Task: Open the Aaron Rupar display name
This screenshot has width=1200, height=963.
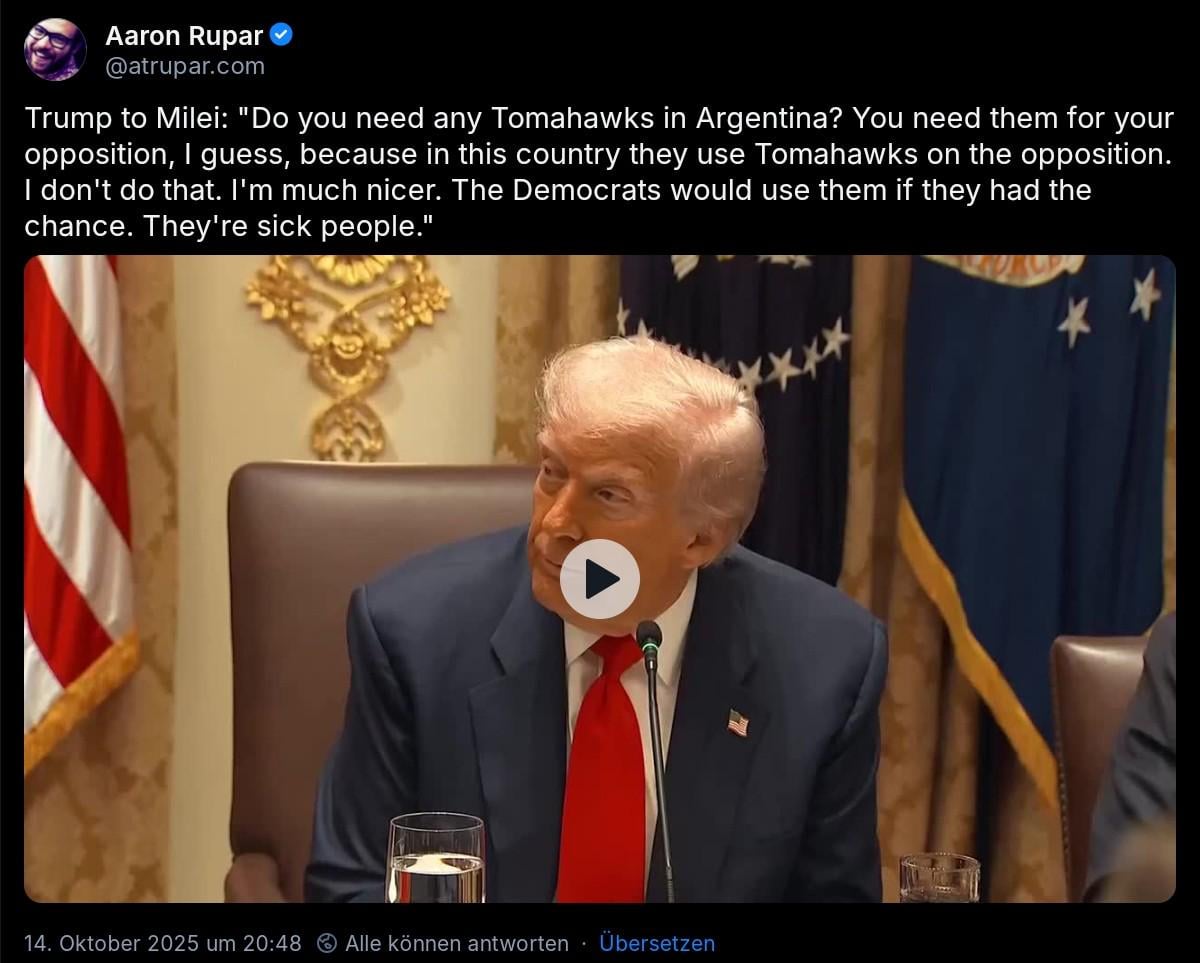Action: (184, 37)
